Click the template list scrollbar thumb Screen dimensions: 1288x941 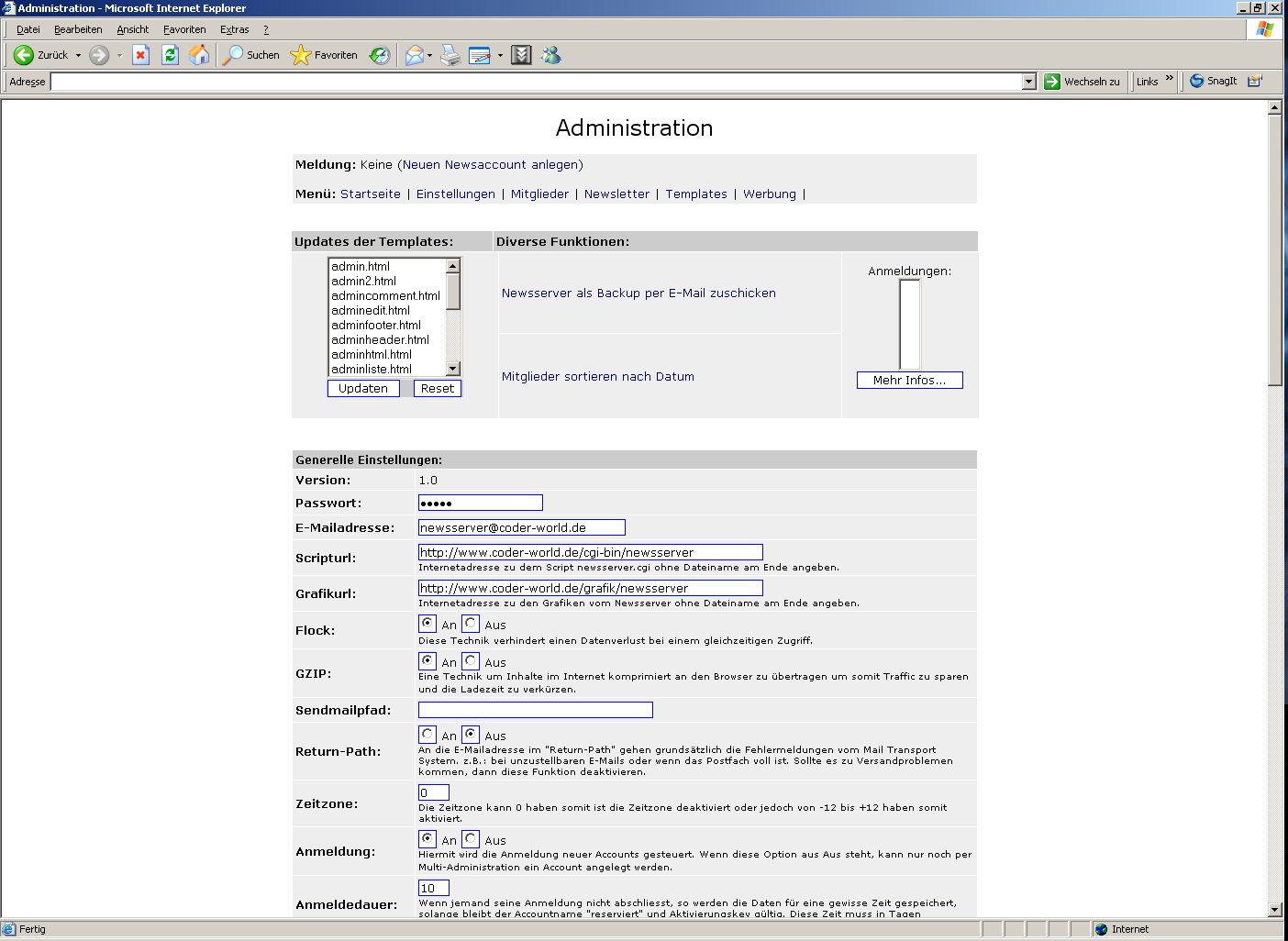tap(453, 292)
